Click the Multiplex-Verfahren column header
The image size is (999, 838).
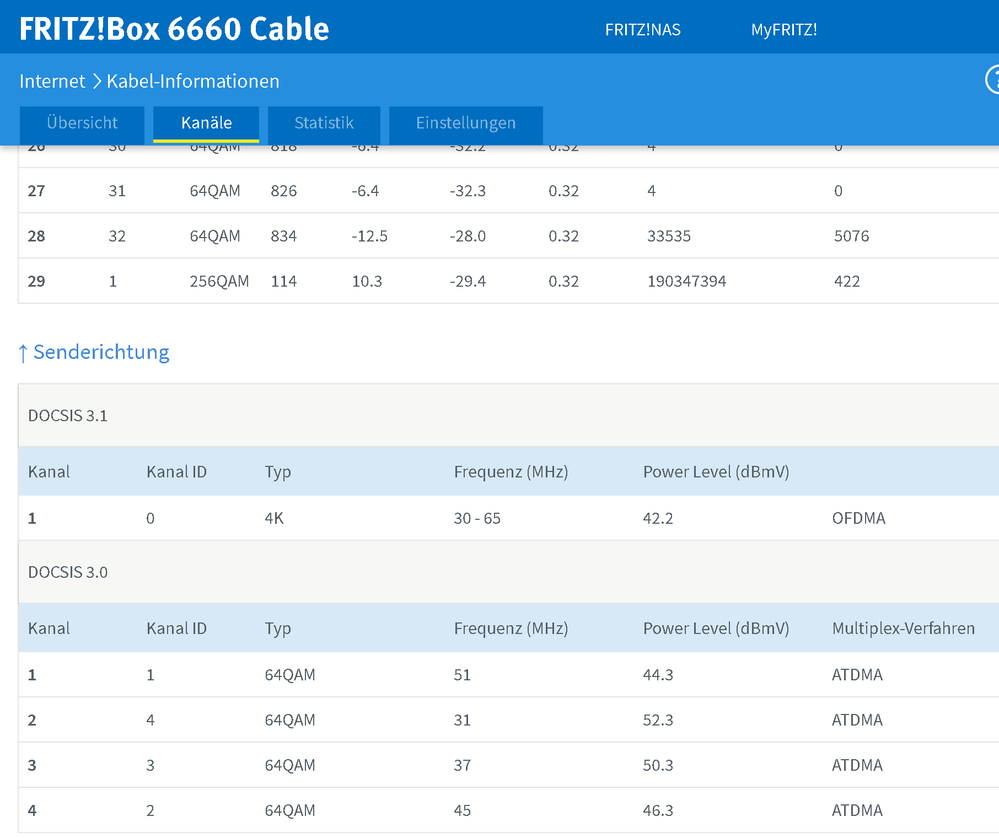click(903, 629)
